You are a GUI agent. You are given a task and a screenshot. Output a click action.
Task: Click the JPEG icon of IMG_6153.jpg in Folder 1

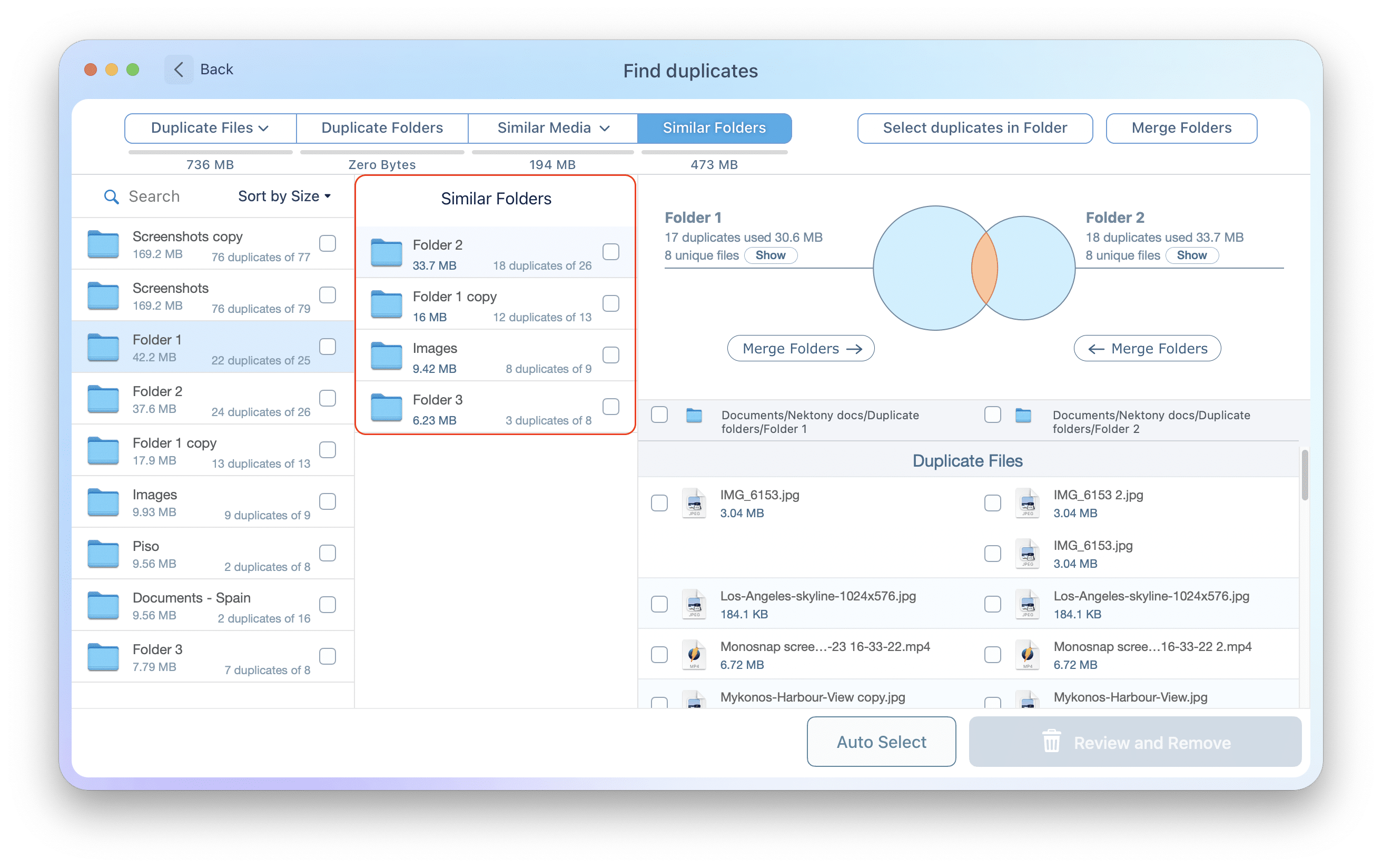coord(694,503)
